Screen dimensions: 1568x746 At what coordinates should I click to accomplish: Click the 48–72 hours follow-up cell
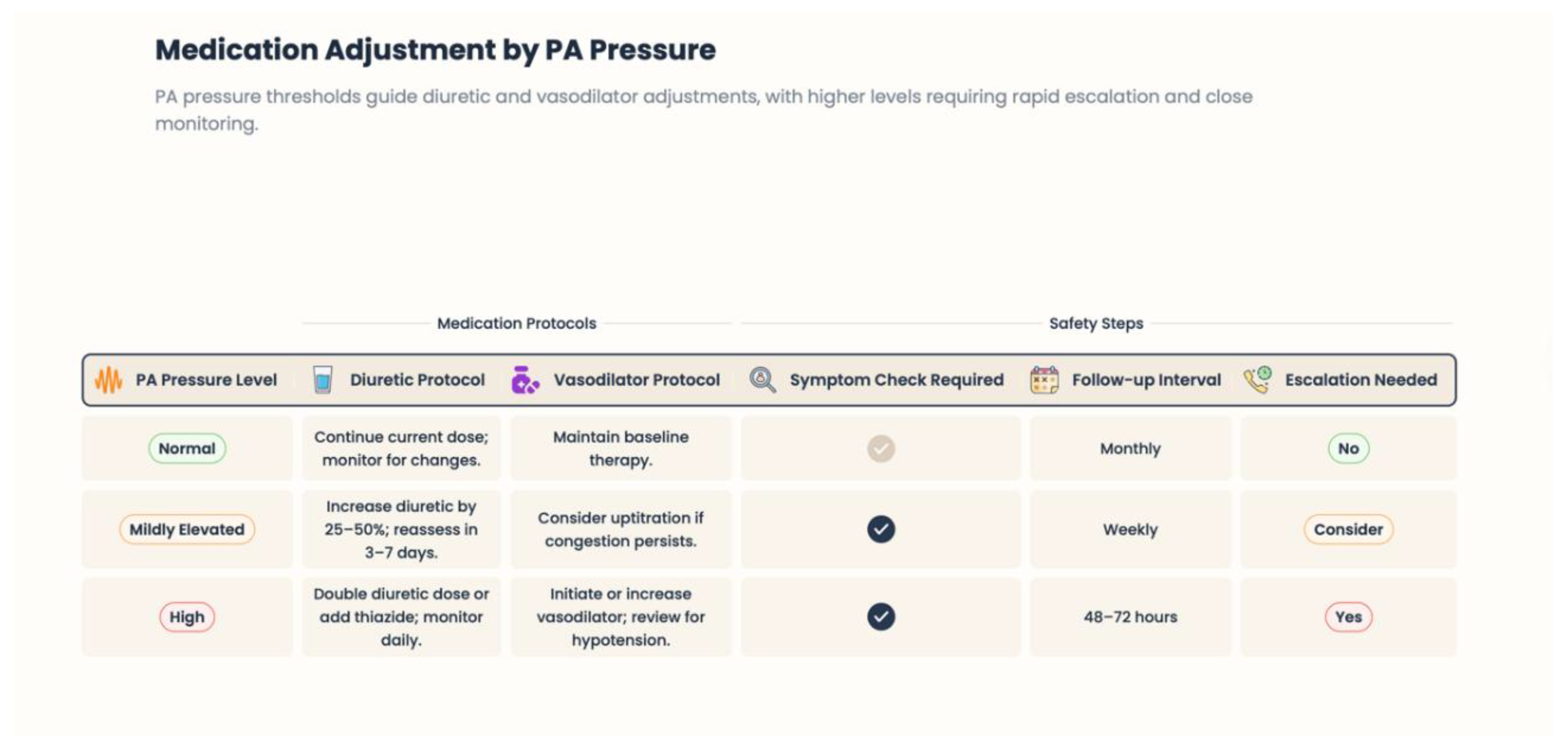point(1130,617)
